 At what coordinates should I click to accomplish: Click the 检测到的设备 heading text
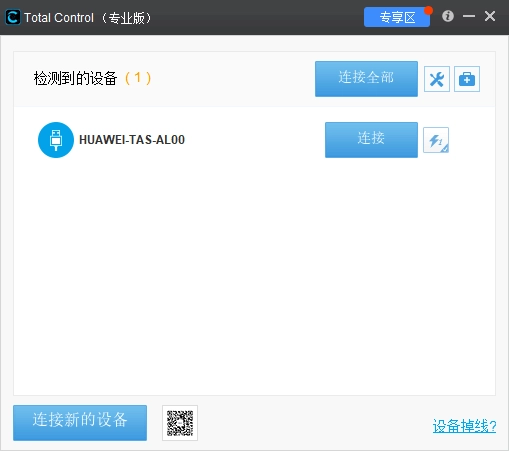click(x=75, y=79)
